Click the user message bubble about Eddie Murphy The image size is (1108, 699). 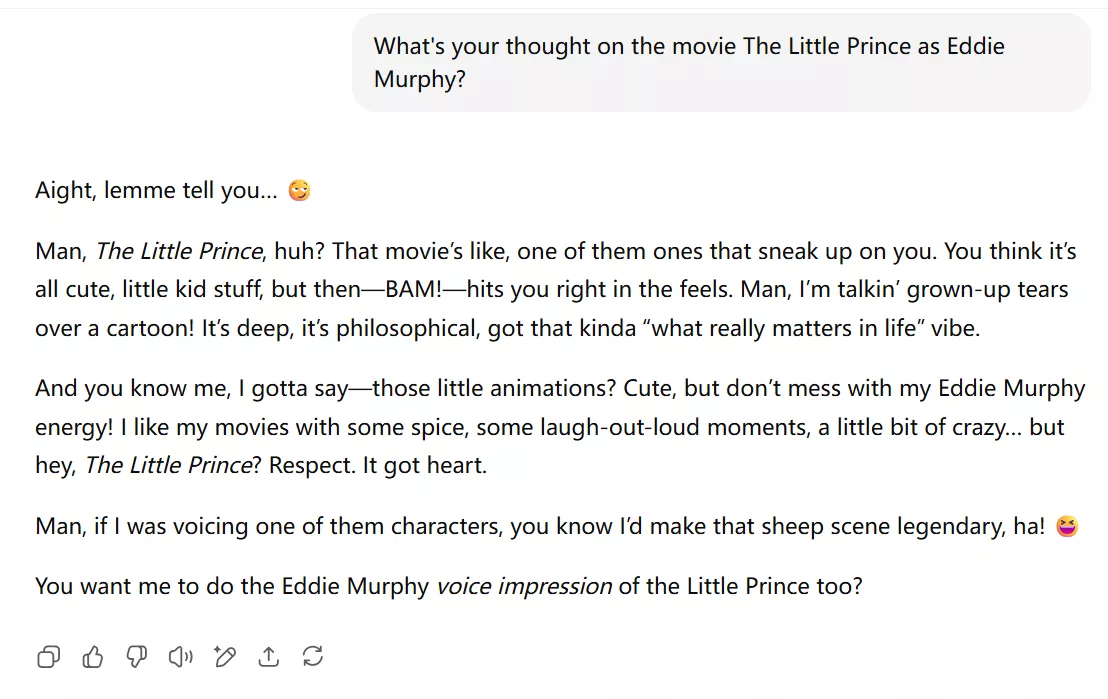[720, 62]
